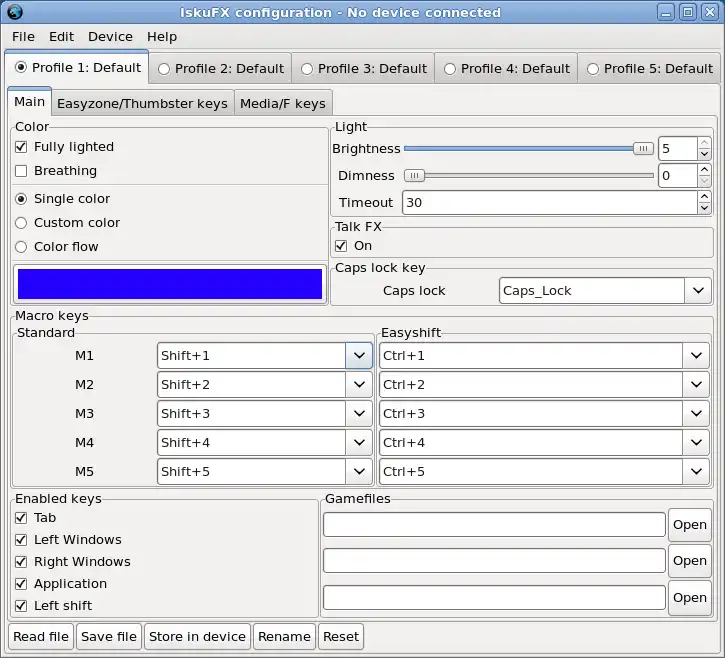Click the Dimness value field
This screenshot has height=658, width=725.
pos(678,176)
